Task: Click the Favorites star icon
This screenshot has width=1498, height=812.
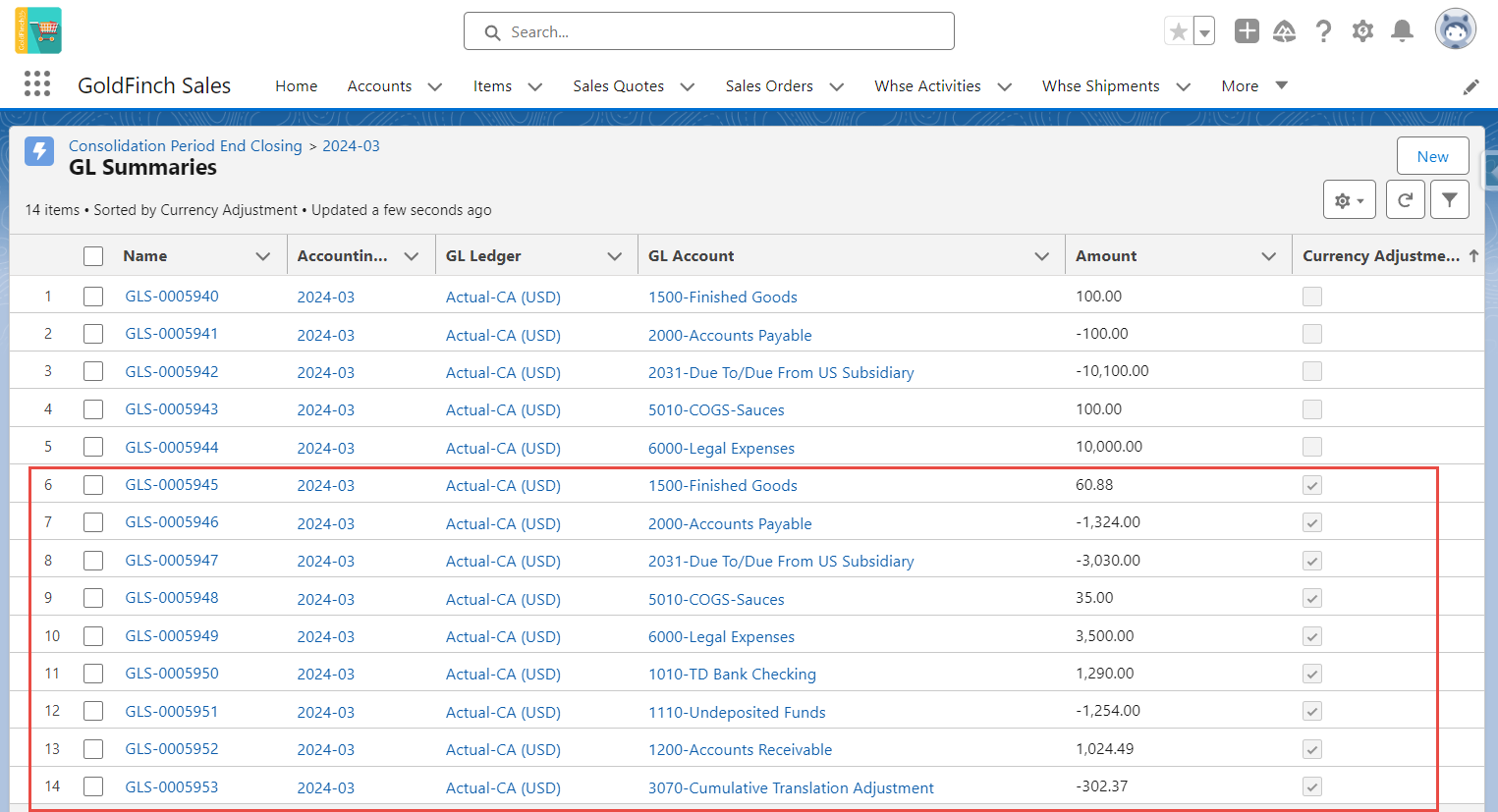Action: tap(1178, 31)
